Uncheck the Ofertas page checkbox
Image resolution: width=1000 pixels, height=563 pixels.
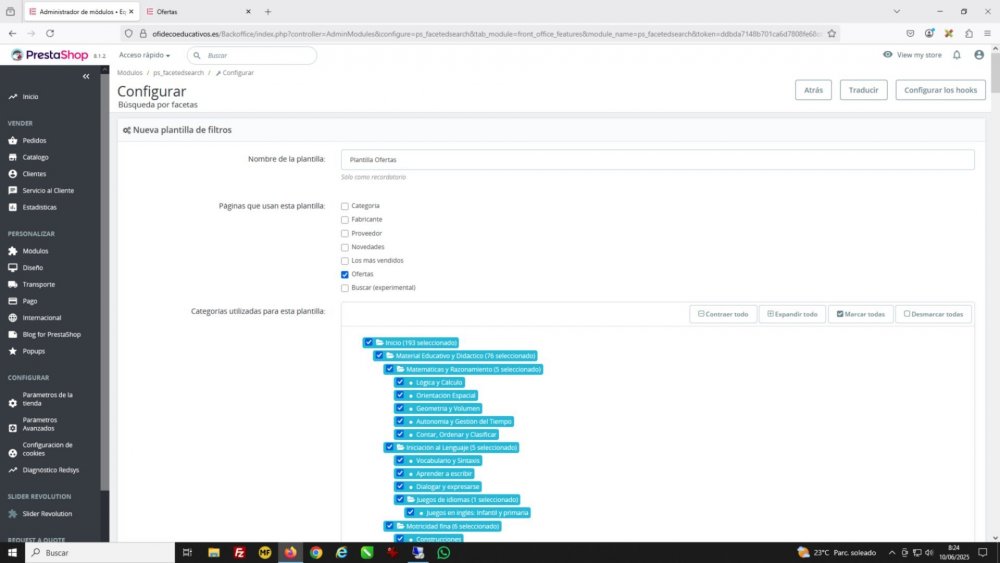click(344, 274)
